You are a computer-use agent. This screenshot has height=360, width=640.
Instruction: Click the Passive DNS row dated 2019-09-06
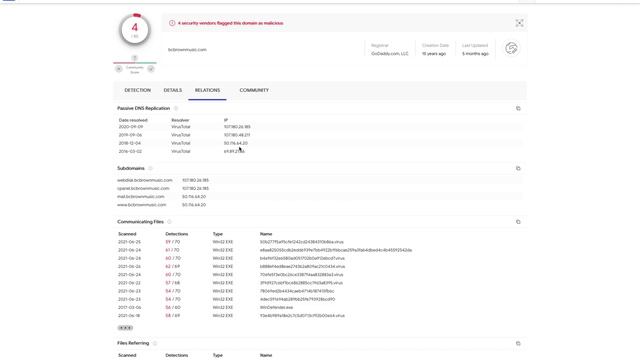(319, 135)
